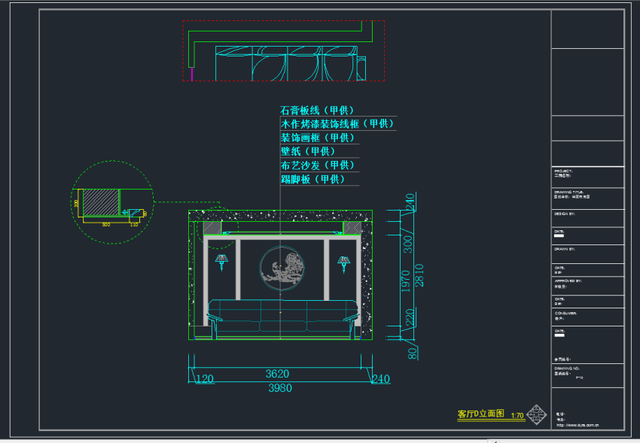Click the 120 dimension at bottom left

point(204,379)
